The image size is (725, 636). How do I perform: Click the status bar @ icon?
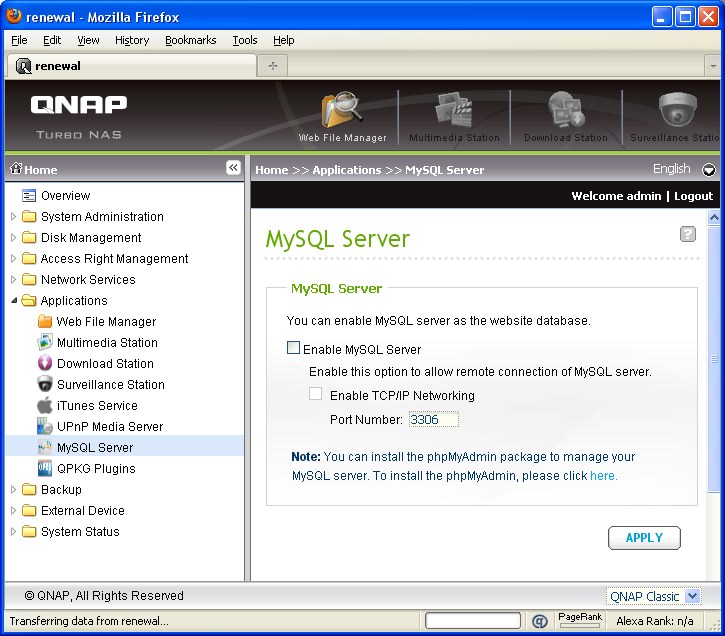click(x=540, y=621)
